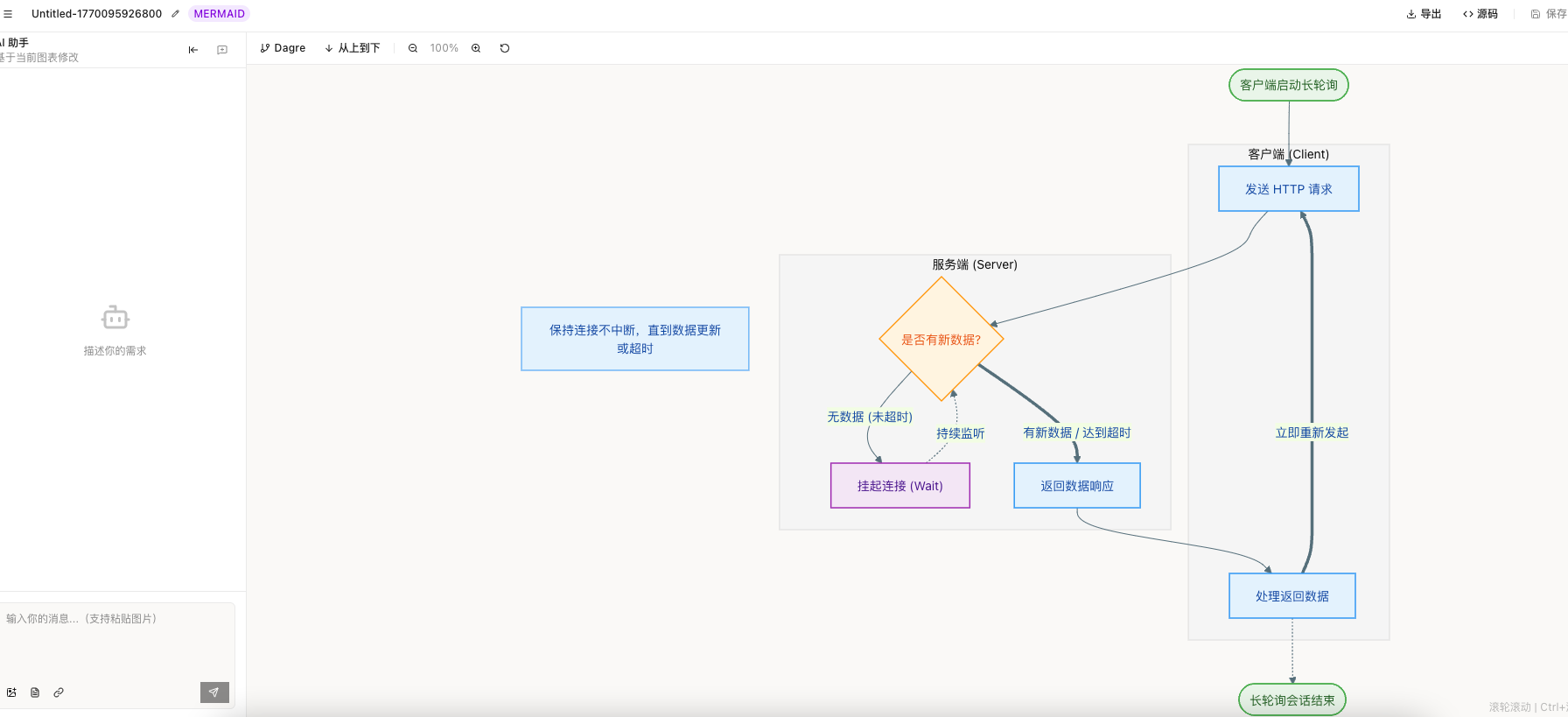Click the link icon in the chat box
Viewport: 1568px width, 717px height.
point(59,692)
